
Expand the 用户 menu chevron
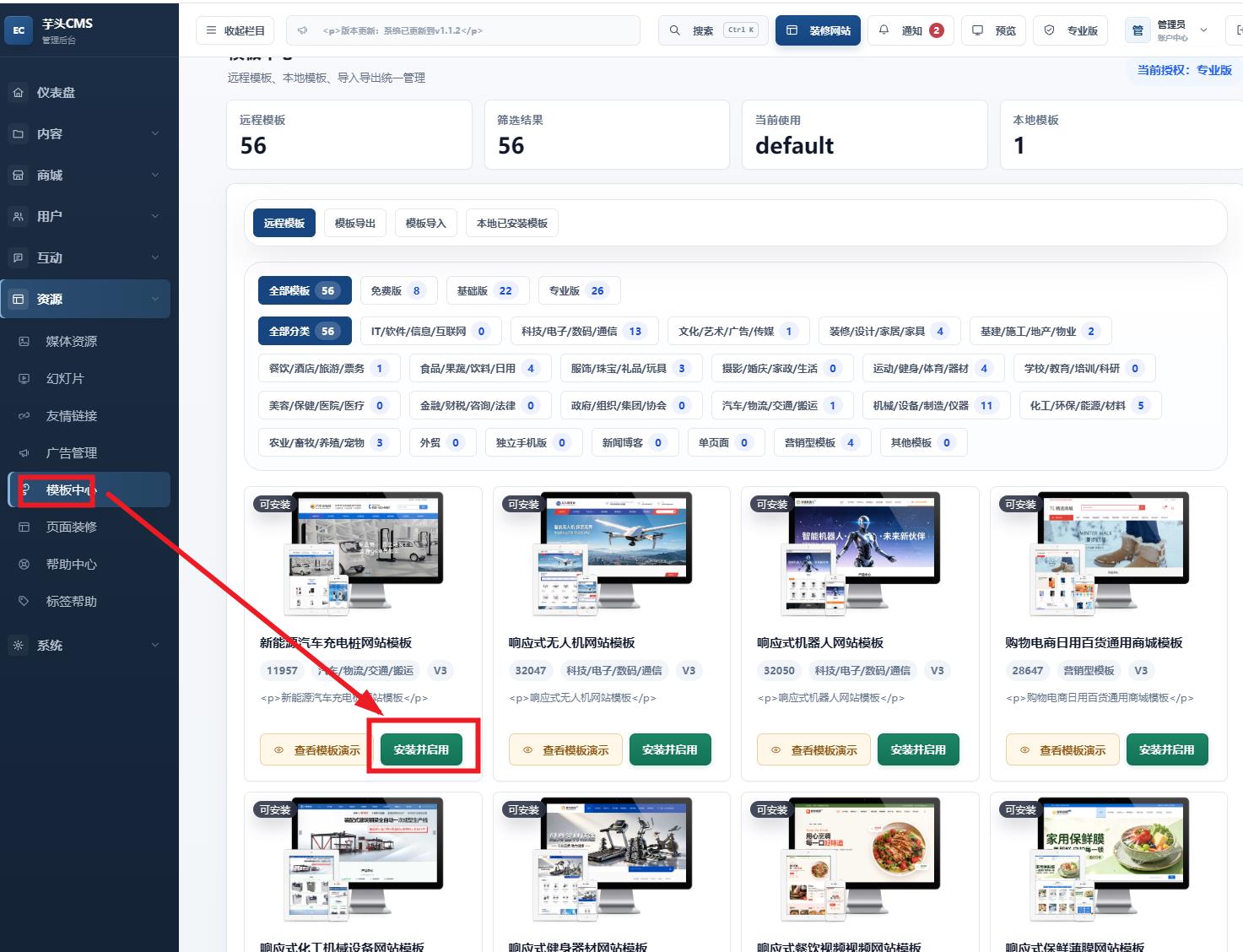coord(155,217)
